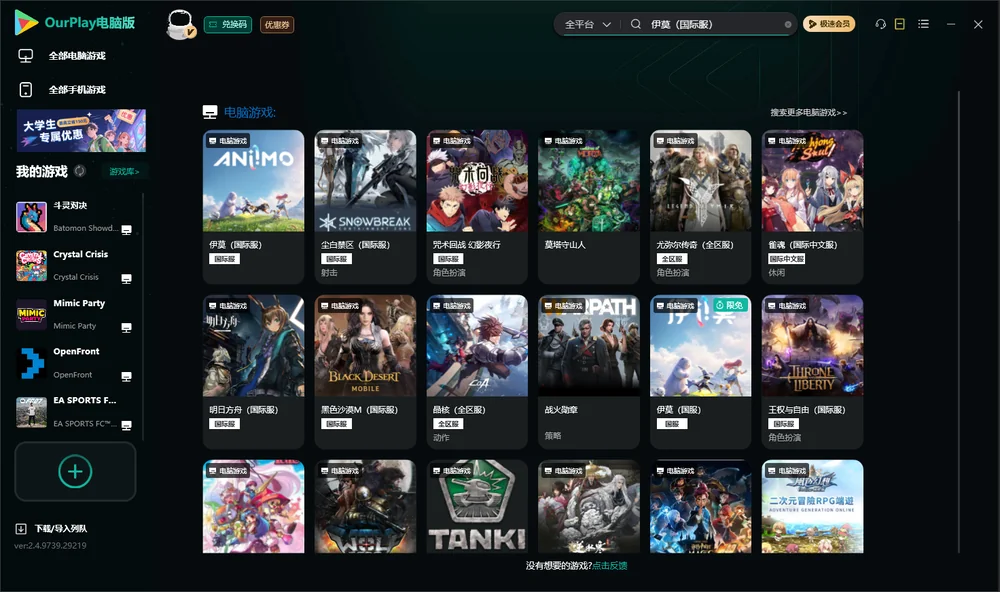Screen dimensions: 1000x592
Task: Open customer service headset icon
Action: (x=881, y=24)
